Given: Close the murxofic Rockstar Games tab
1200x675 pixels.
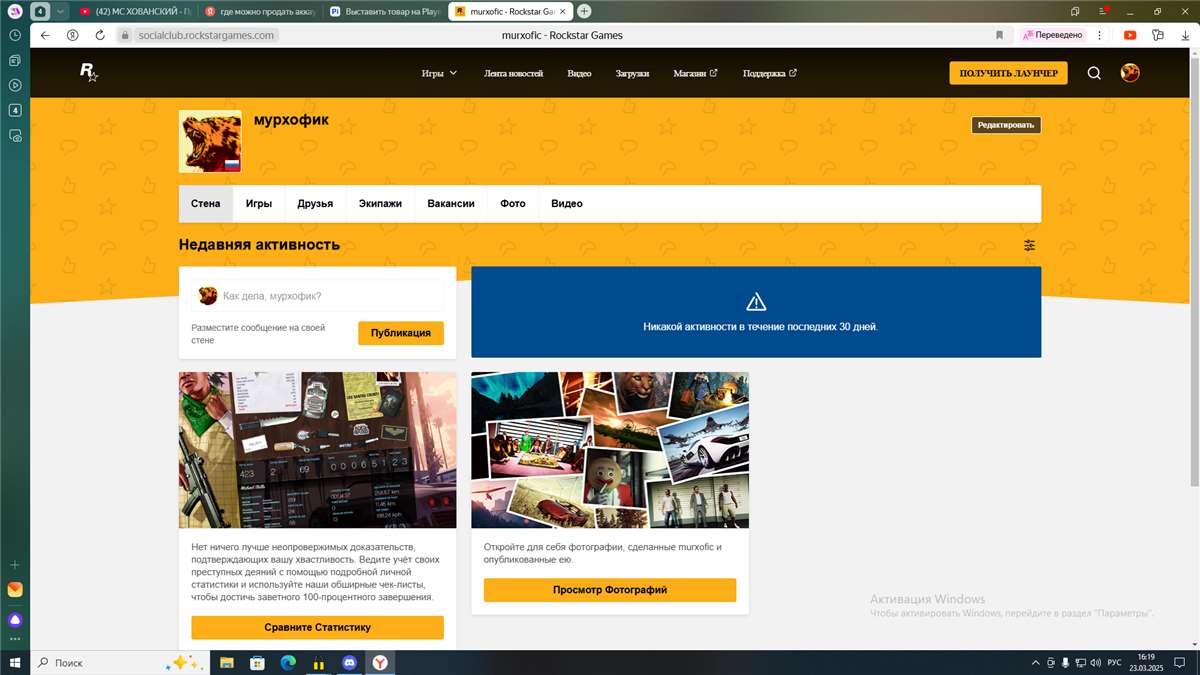Looking at the screenshot, I should (565, 11).
